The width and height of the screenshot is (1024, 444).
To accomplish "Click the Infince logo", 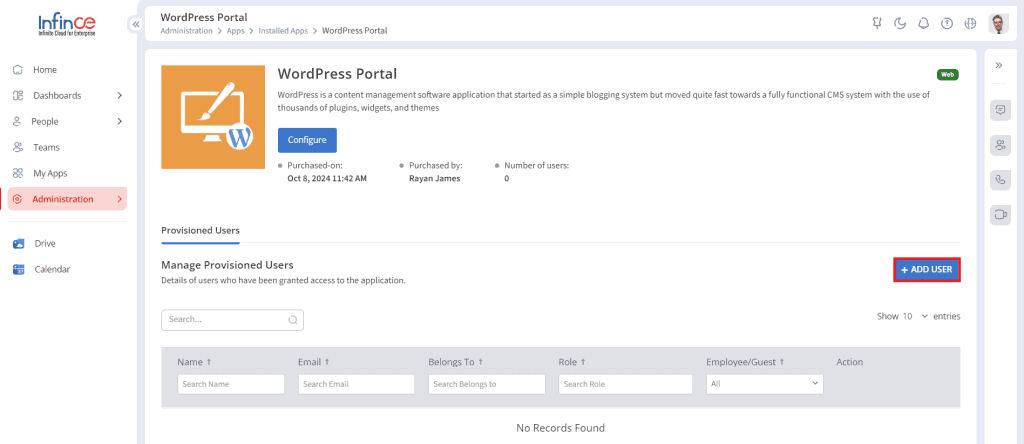I will click(x=67, y=25).
